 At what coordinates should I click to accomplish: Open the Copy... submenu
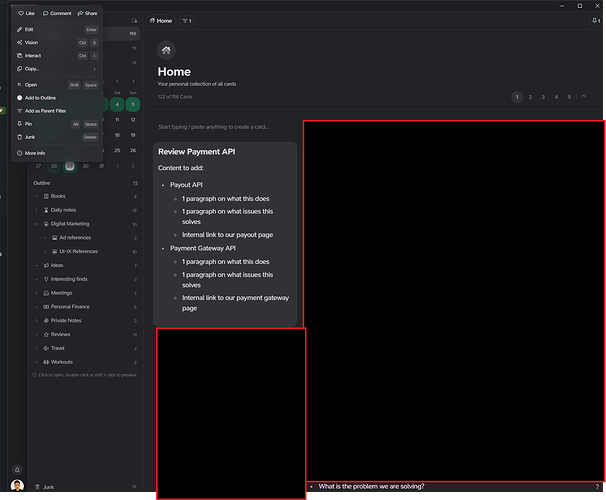click(x=57, y=69)
